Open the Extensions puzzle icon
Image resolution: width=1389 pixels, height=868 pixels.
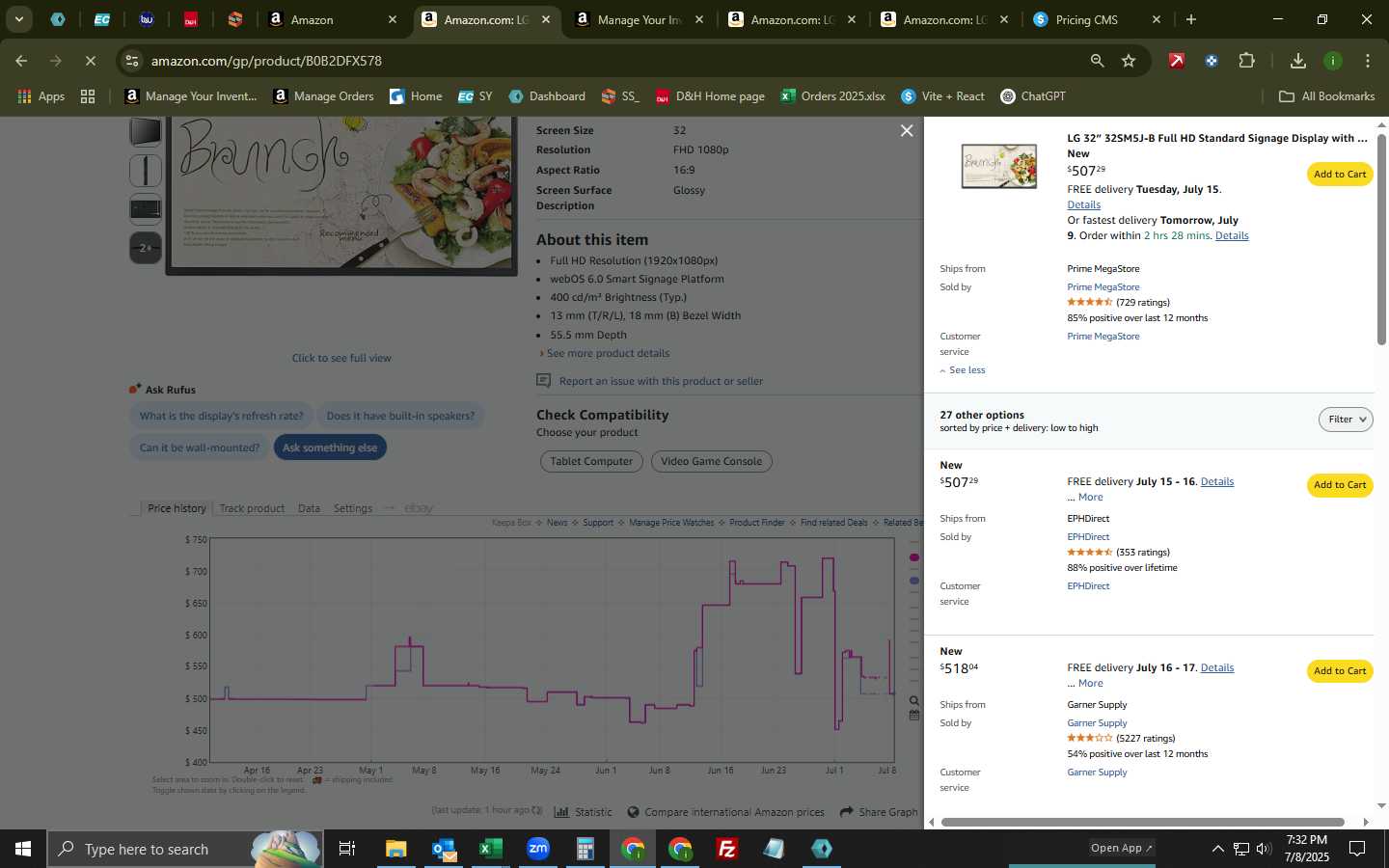(1246, 61)
